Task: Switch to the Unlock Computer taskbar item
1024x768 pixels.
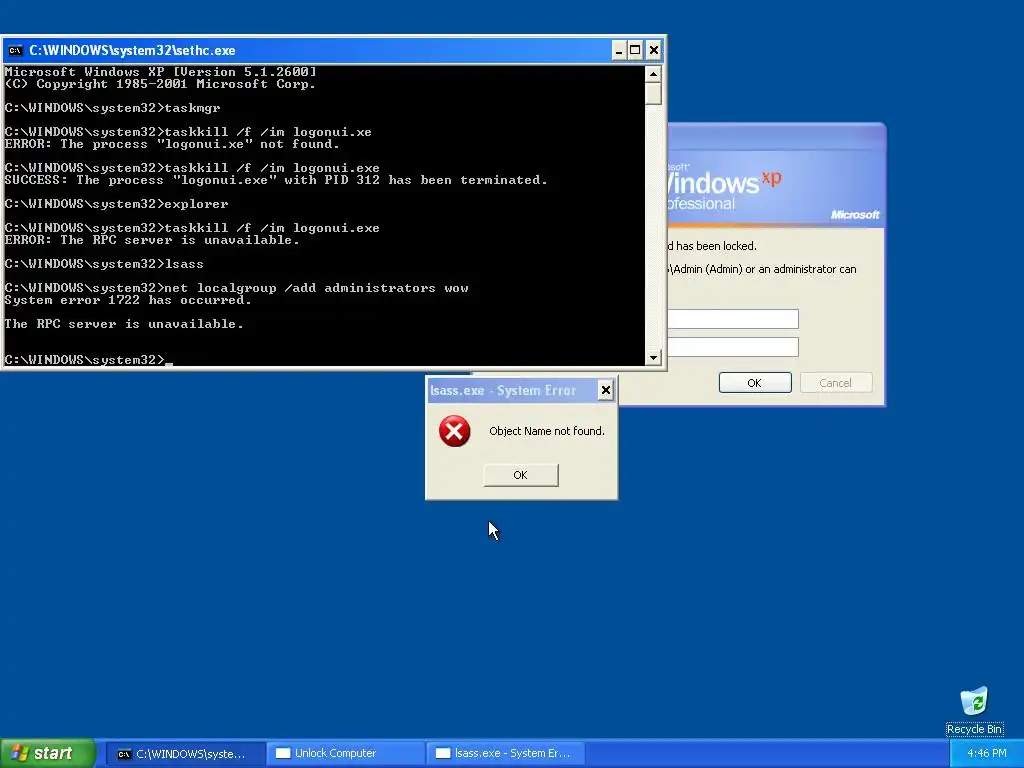Action: (346, 754)
